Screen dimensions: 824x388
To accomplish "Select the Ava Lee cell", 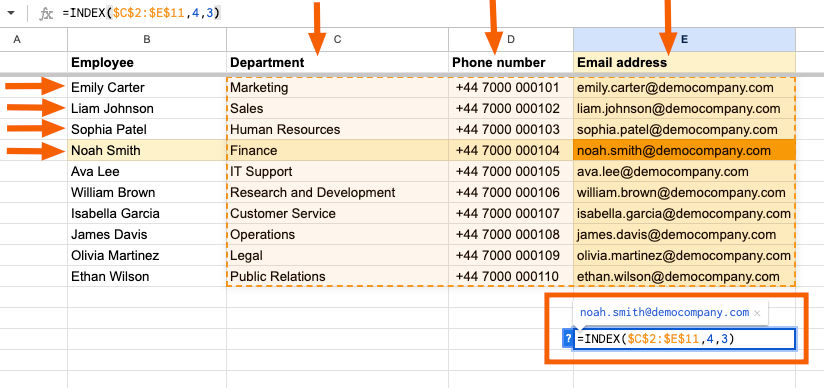I will [x=147, y=171].
